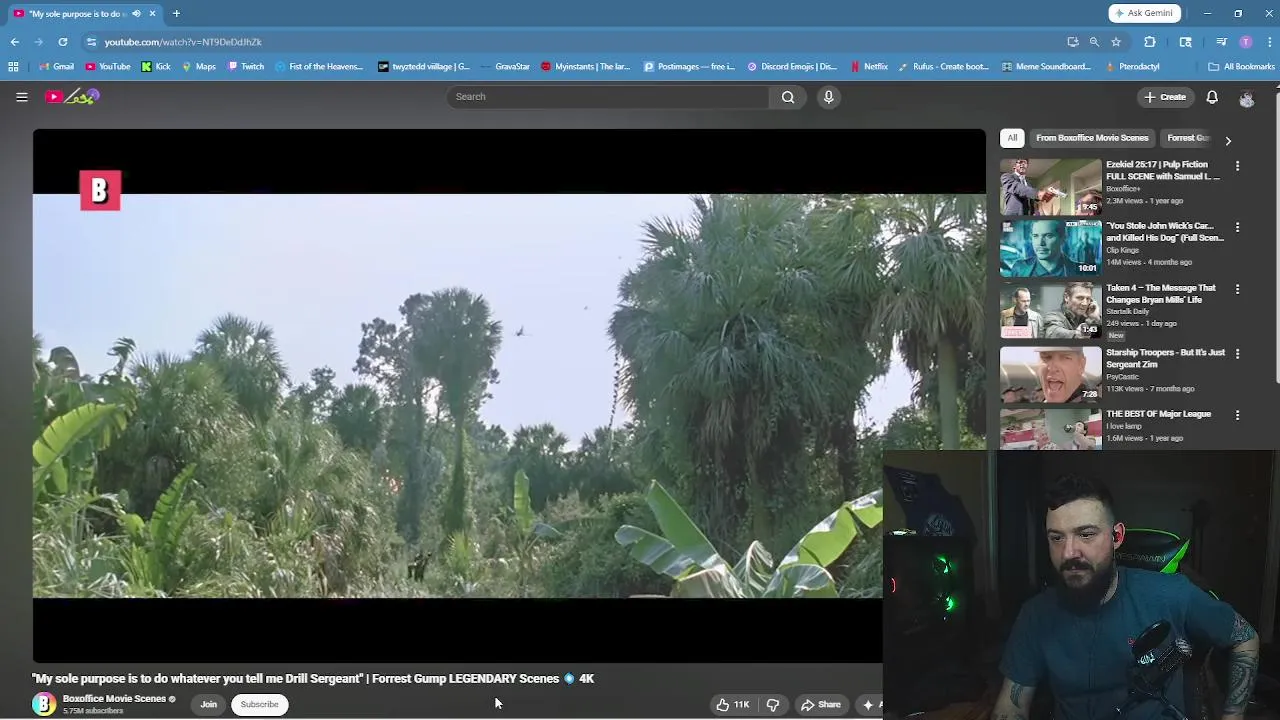The image size is (1280, 720).
Task: Open the YouTube account avatar menu
Action: 1246,98
